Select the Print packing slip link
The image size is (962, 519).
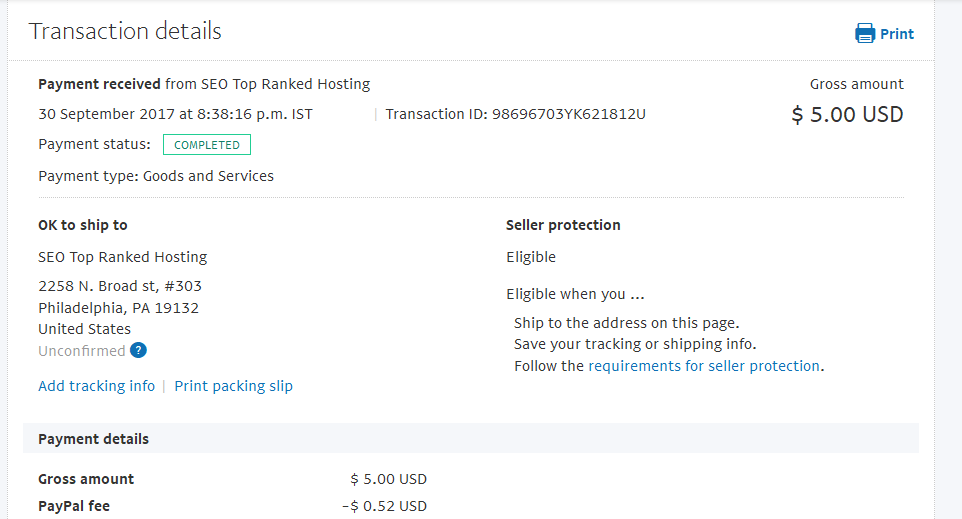coord(233,386)
